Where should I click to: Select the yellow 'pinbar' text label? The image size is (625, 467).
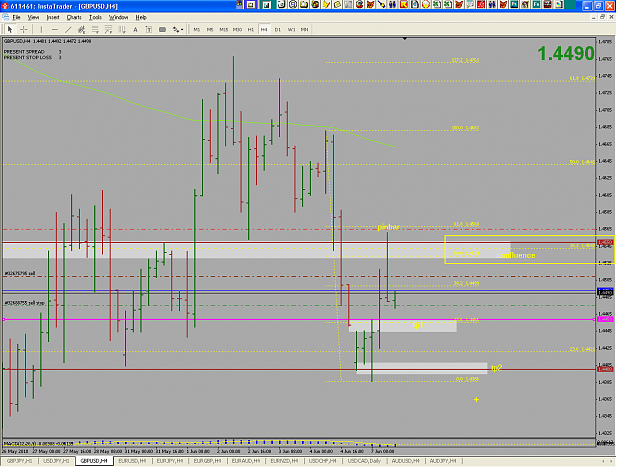tap(388, 227)
